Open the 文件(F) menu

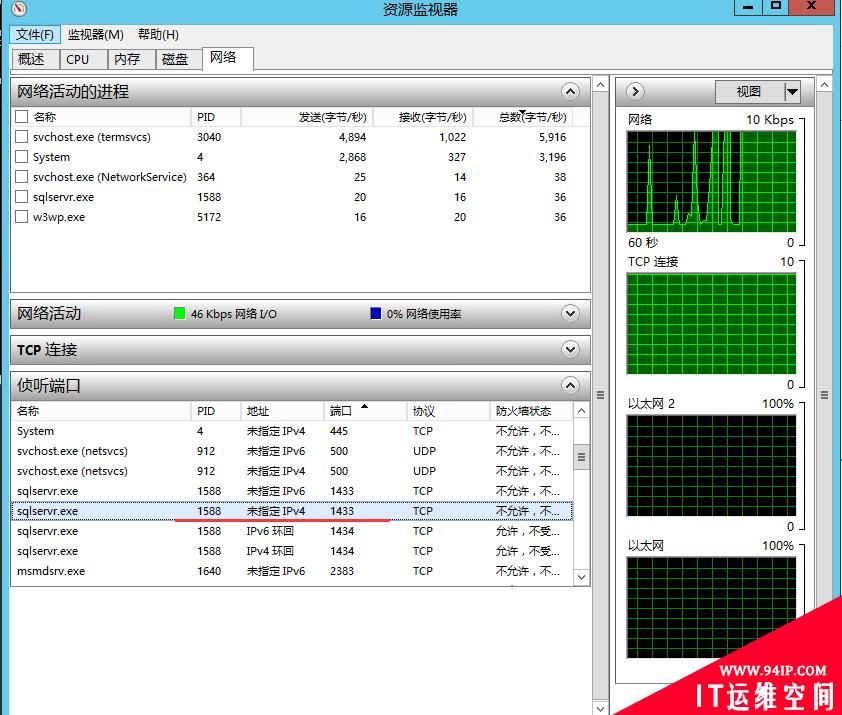[x=35, y=34]
